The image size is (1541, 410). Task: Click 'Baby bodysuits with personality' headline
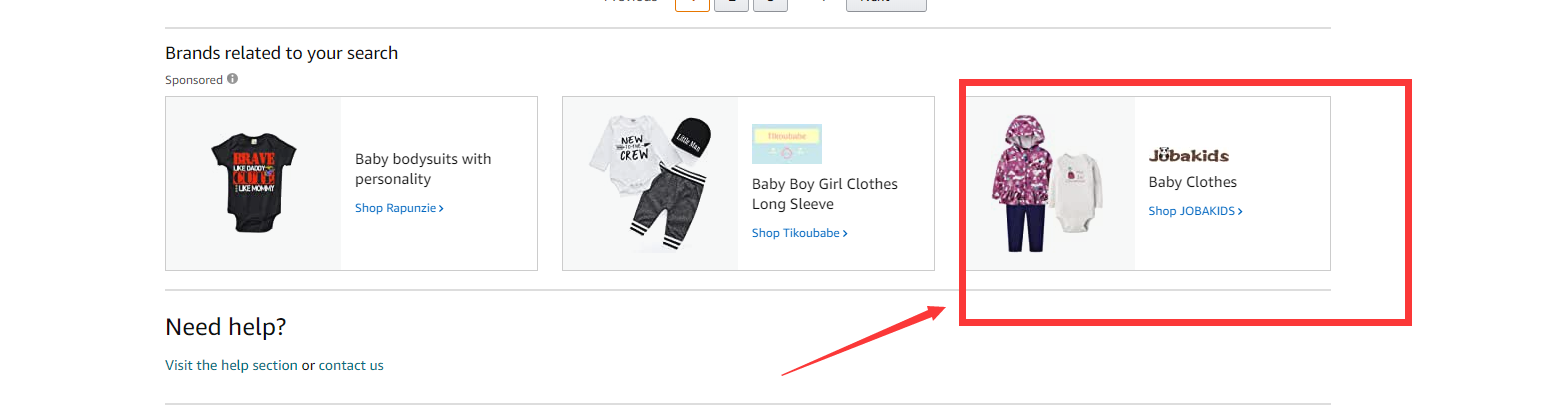pyautogui.click(x=423, y=169)
